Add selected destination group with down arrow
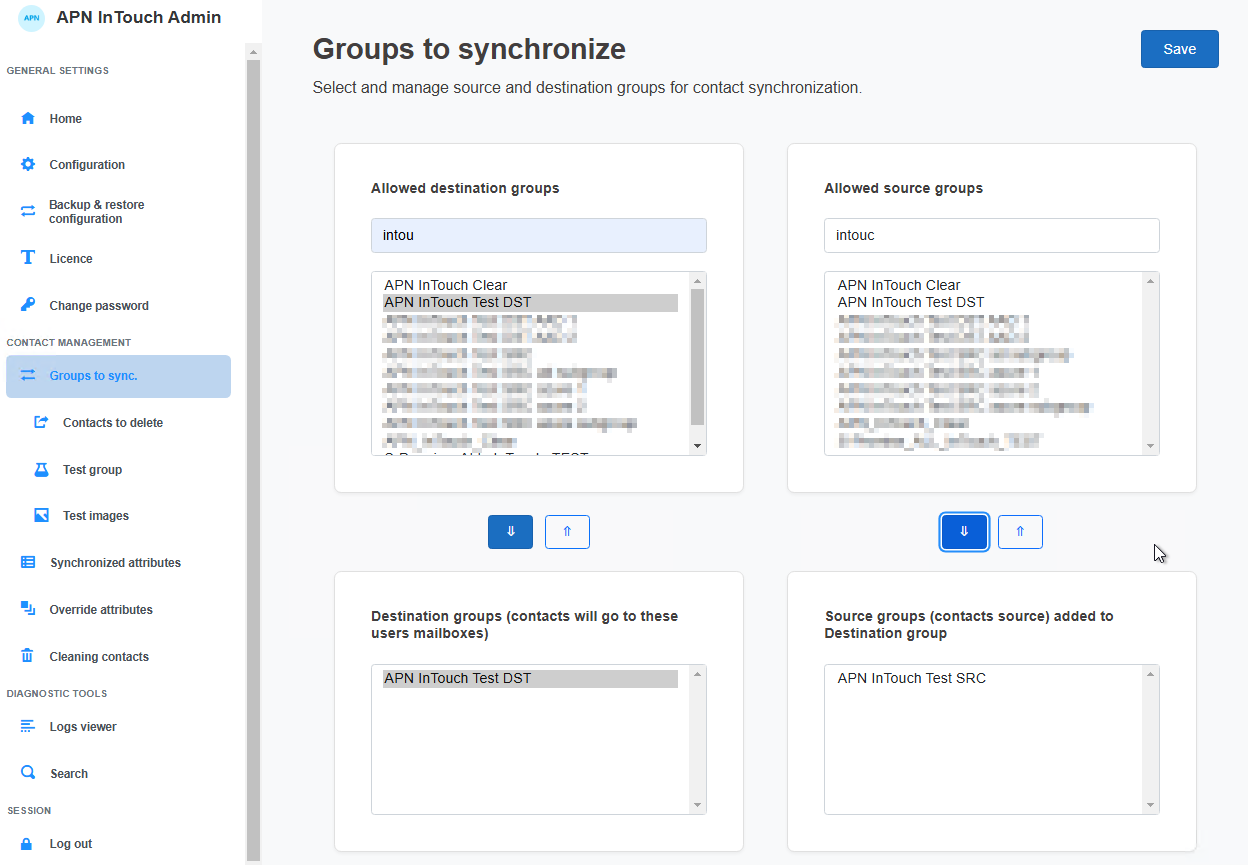This screenshot has width=1248, height=865. point(510,532)
